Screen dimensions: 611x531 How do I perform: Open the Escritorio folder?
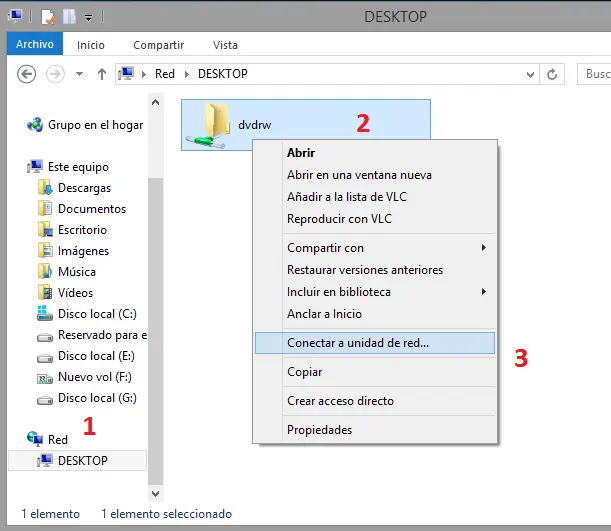coord(82,230)
